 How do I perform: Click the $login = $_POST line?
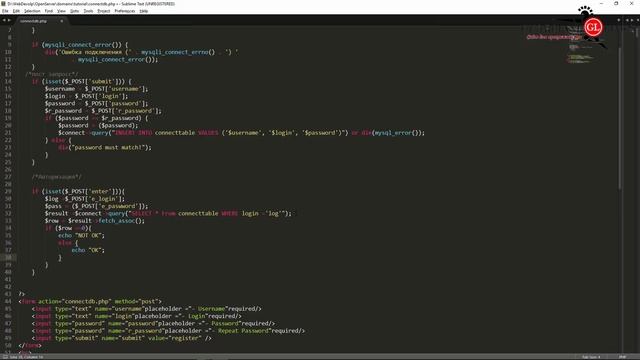[x=87, y=96]
